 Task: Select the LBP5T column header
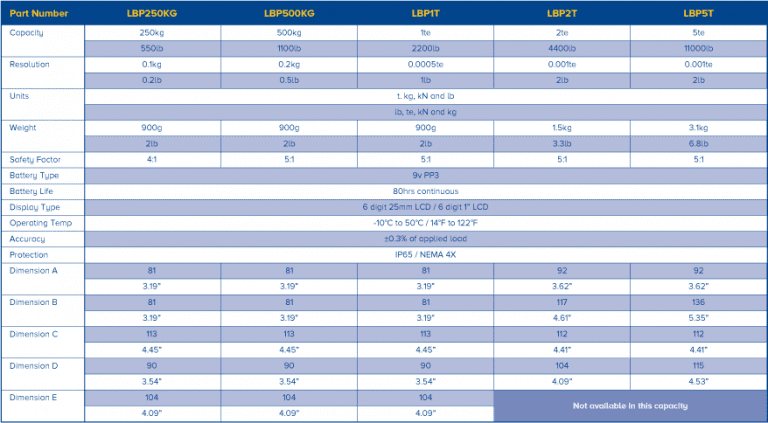pyautogui.click(x=697, y=13)
